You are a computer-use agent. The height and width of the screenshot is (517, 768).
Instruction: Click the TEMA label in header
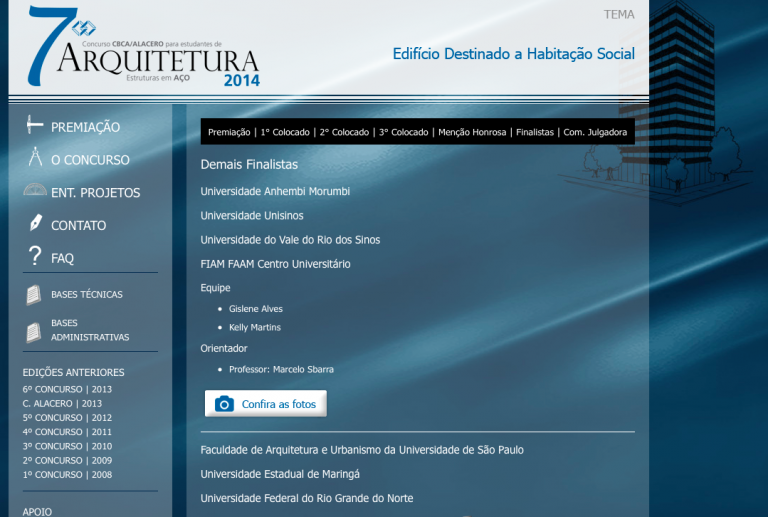(619, 15)
